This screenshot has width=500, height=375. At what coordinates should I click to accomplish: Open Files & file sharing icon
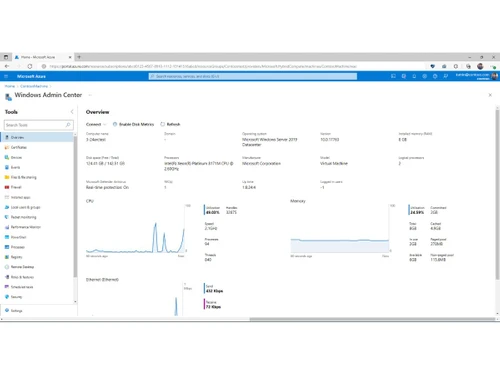(x=7, y=177)
